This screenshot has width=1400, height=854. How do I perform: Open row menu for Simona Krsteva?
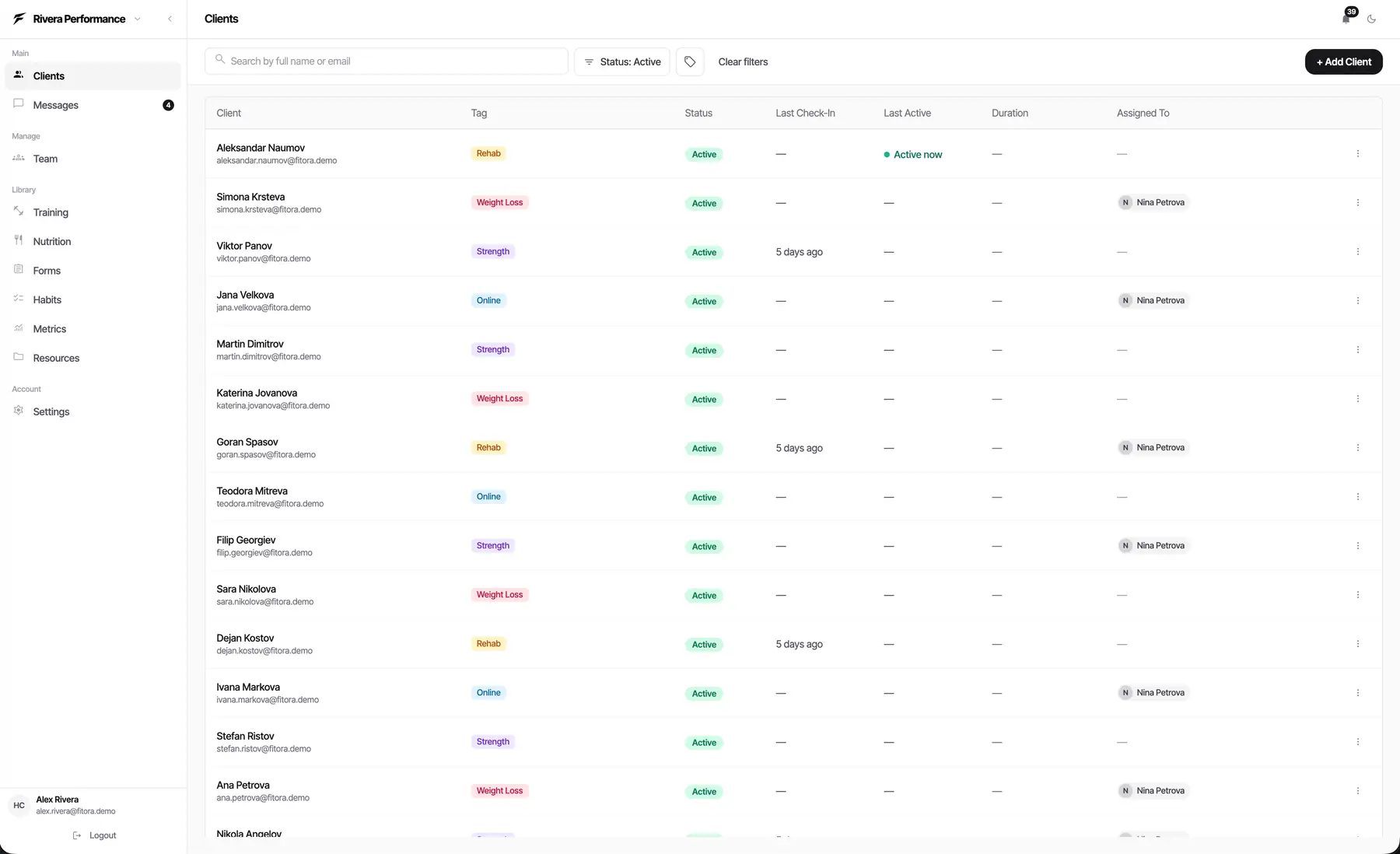pos(1358,203)
